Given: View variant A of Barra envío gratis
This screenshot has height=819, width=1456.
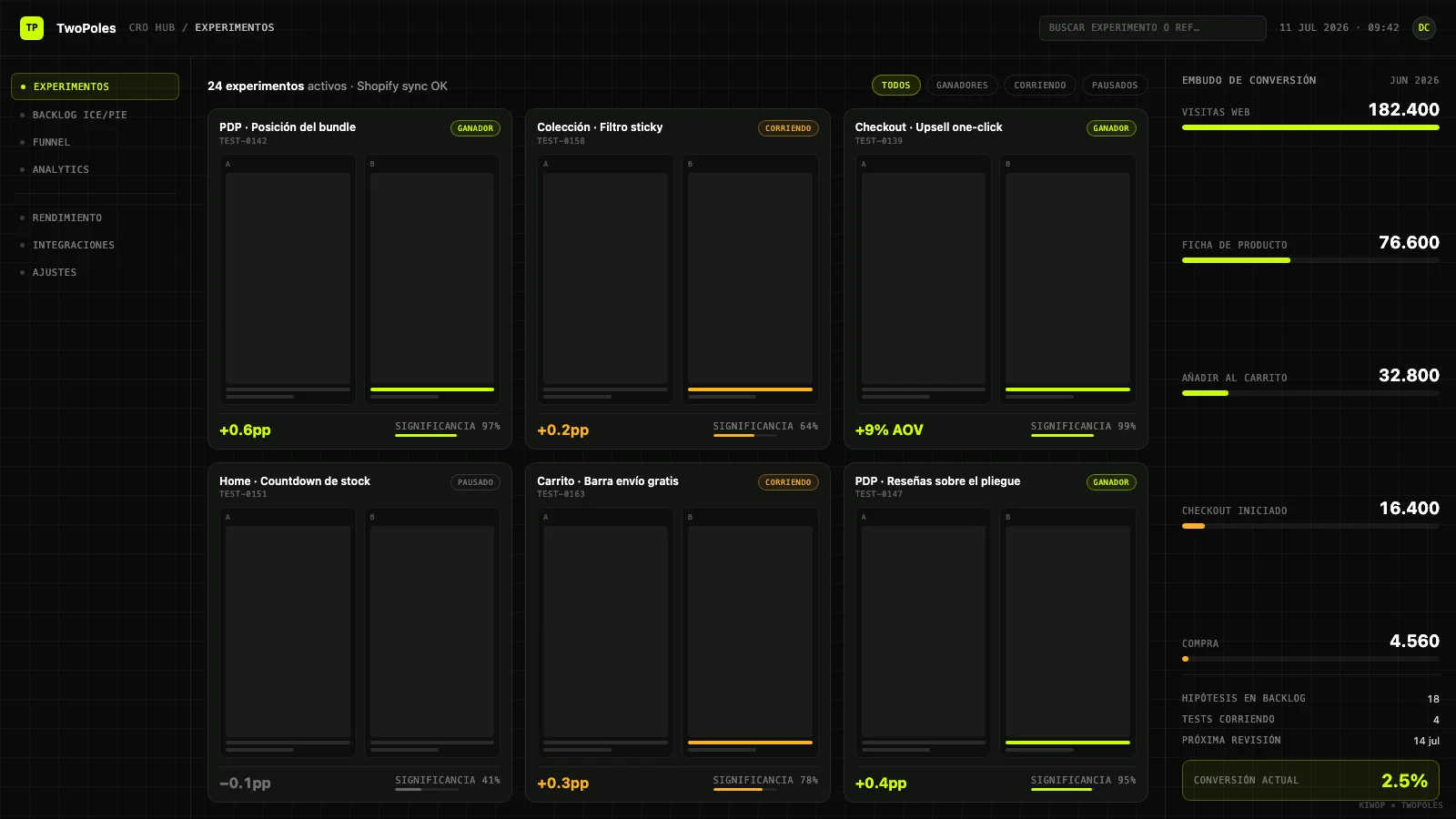Looking at the screenshot, I should pos(605,632).
